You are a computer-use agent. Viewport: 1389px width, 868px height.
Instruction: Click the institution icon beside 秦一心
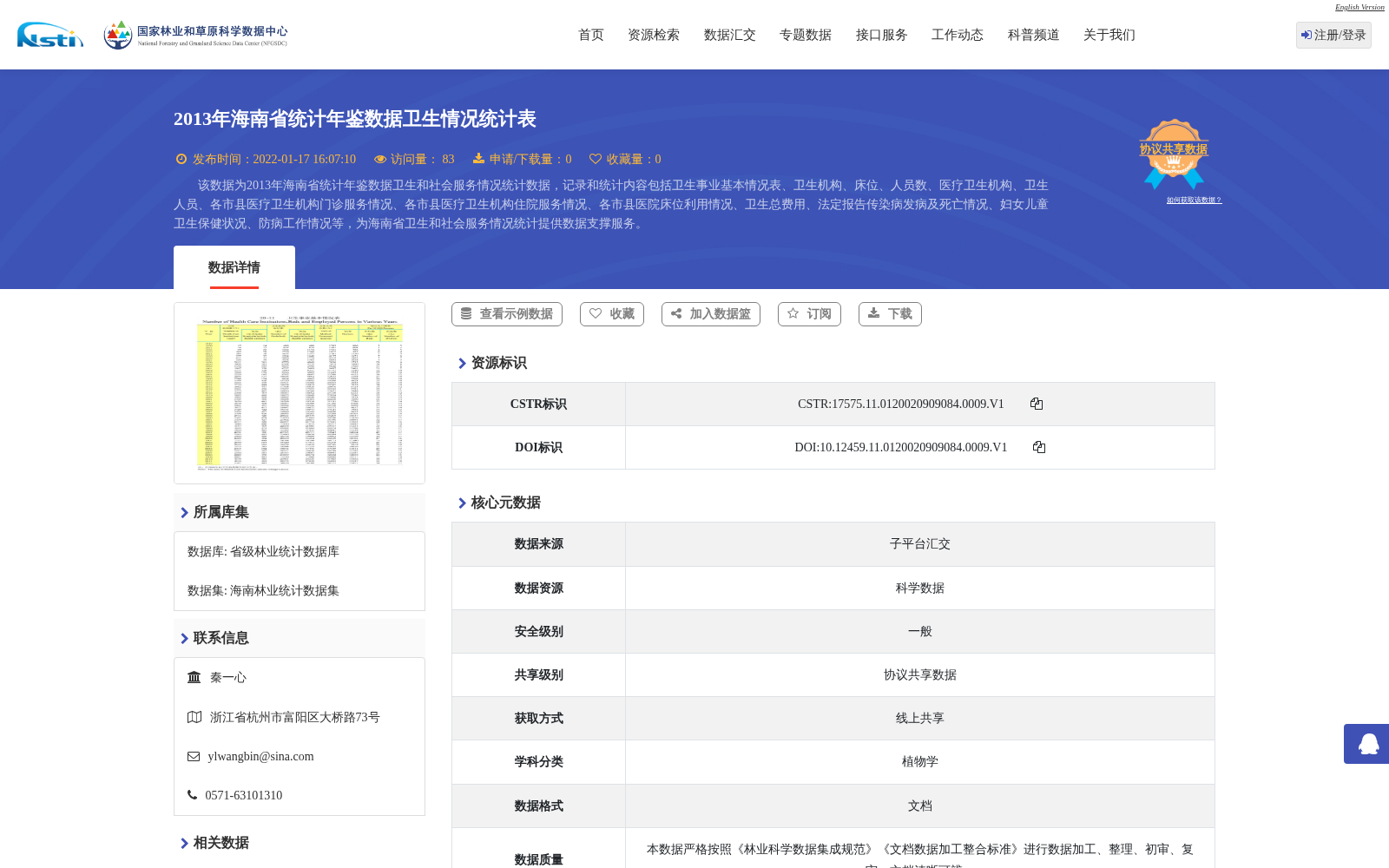194,677
